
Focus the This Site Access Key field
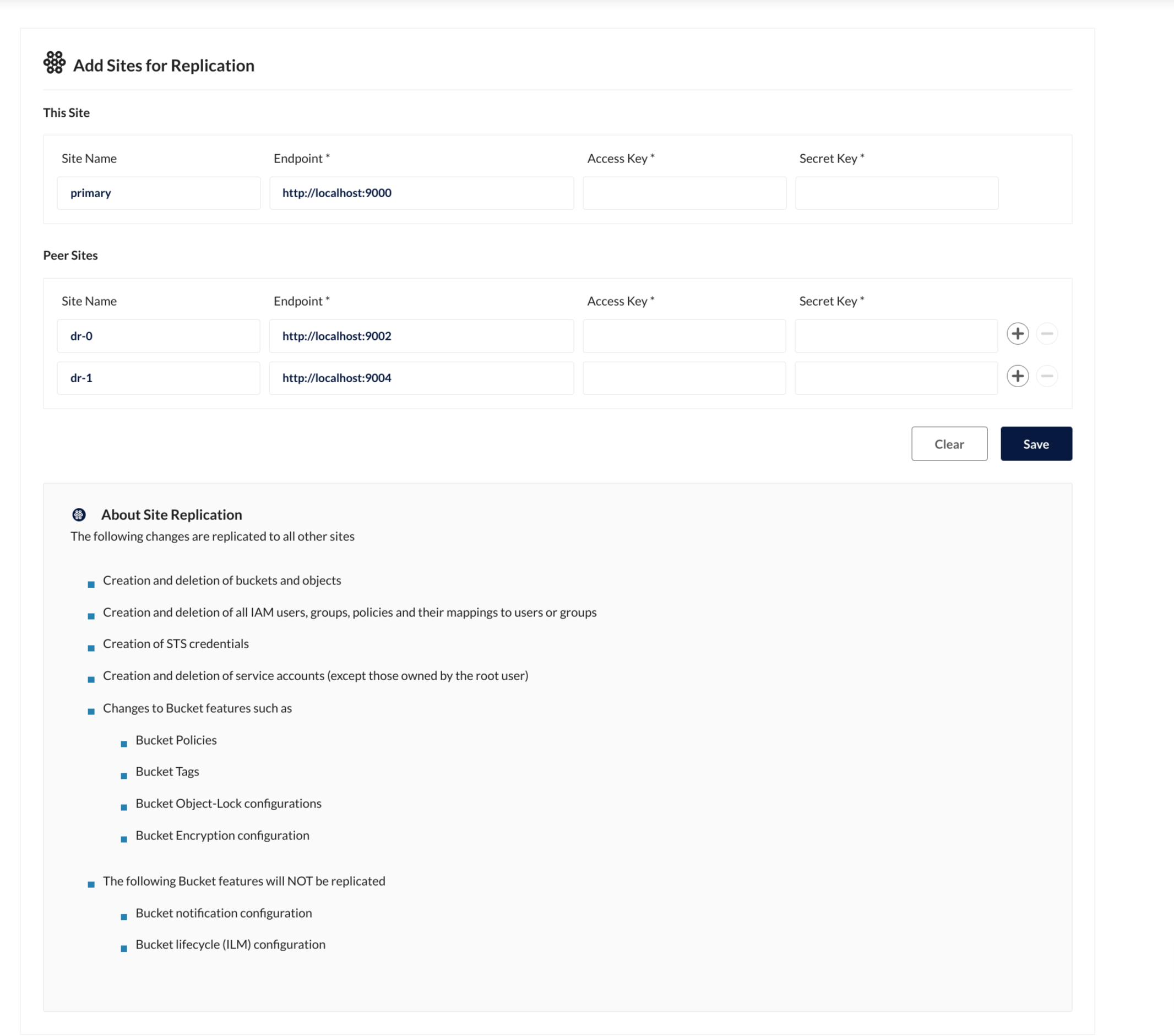[684, 193]
